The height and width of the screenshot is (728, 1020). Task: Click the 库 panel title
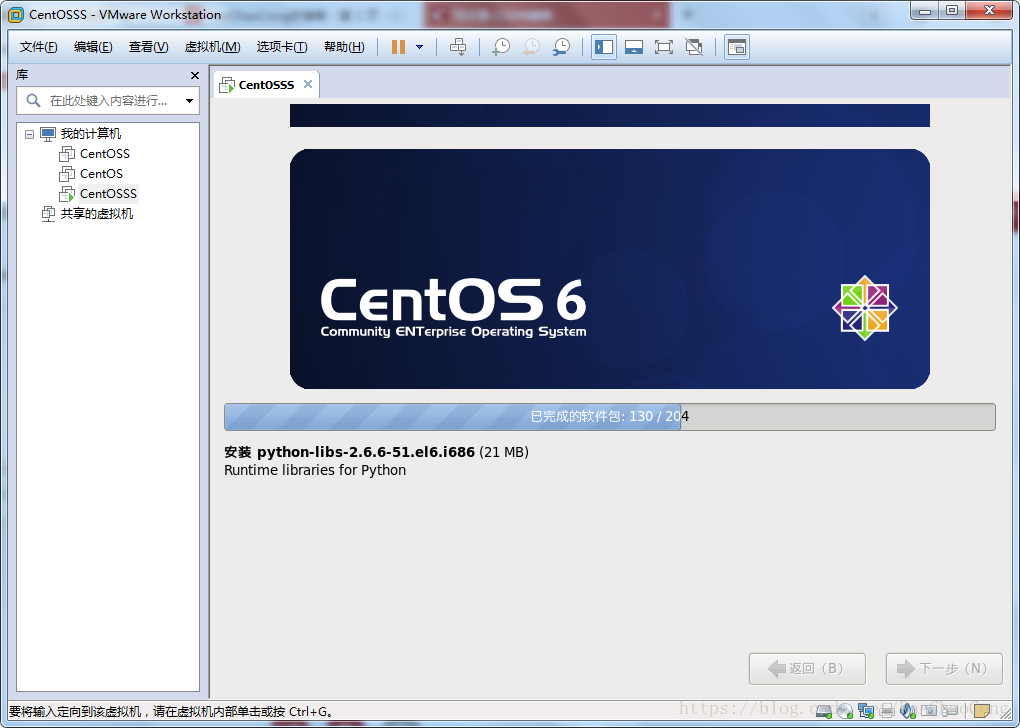pos(22,75)
